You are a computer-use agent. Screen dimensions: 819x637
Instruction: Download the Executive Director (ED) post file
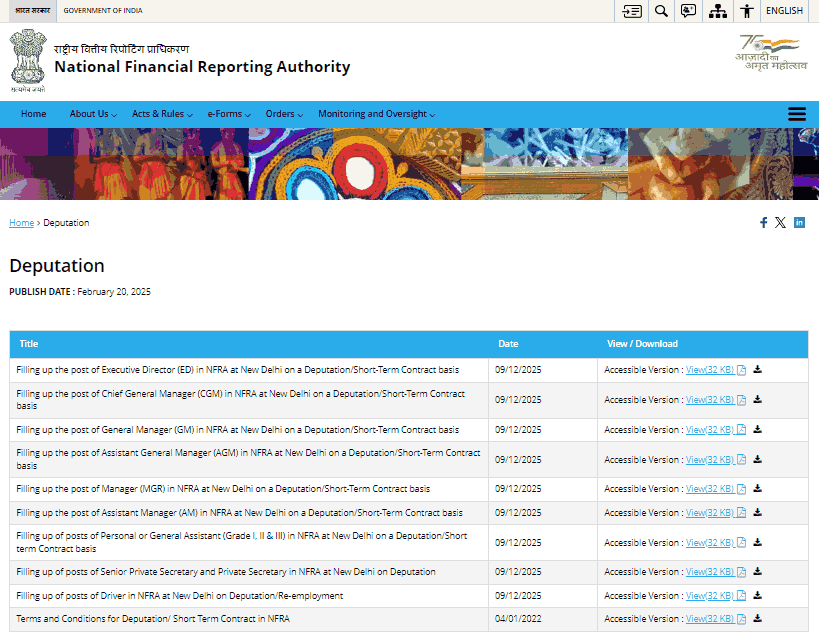pyautogui.click(x=757, y=370)
